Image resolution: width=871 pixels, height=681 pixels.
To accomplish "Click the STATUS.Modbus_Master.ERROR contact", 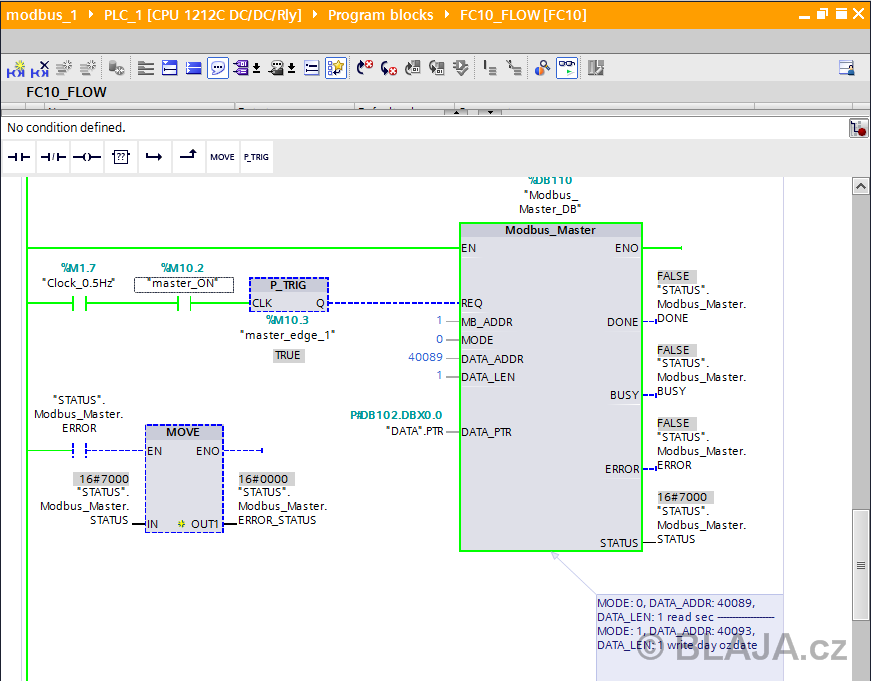I will click(79, 450).
